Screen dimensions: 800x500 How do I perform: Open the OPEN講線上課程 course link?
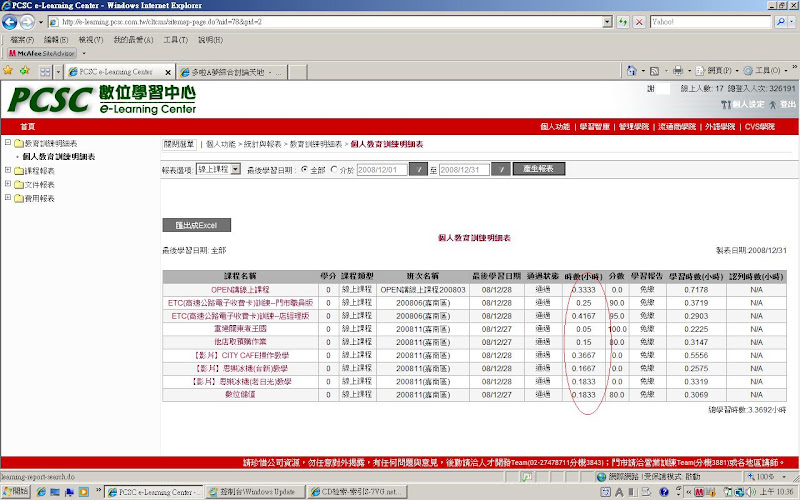[x=240, y=289]
